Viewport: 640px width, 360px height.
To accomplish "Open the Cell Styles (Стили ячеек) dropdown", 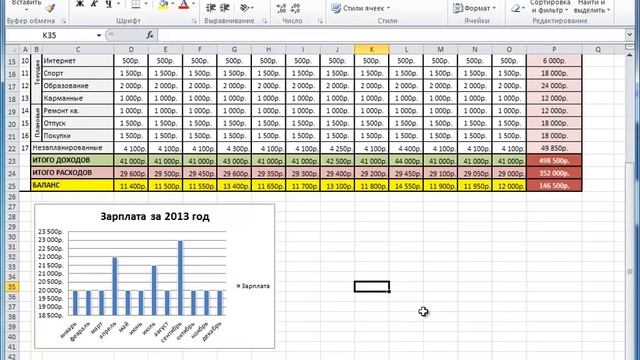I will (360, 8).
